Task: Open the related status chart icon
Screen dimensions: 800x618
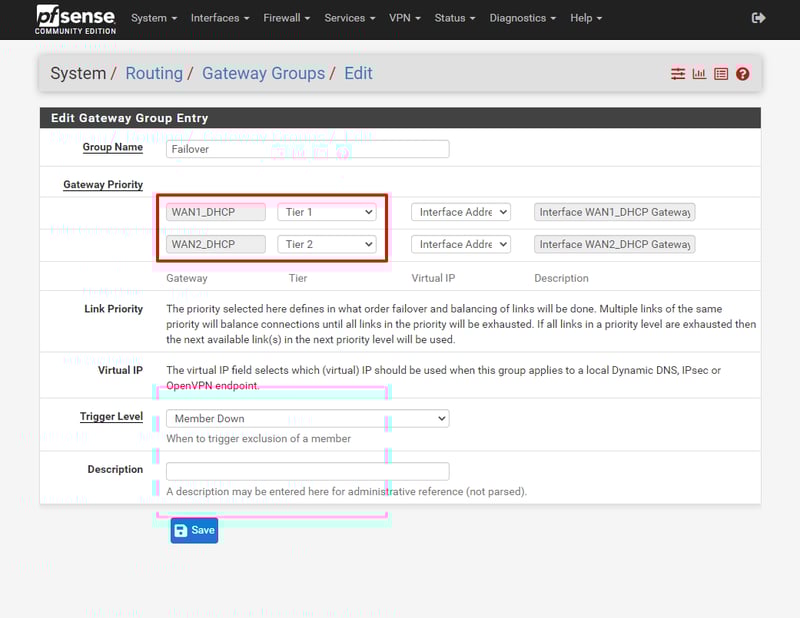Action: click(699, 74)
